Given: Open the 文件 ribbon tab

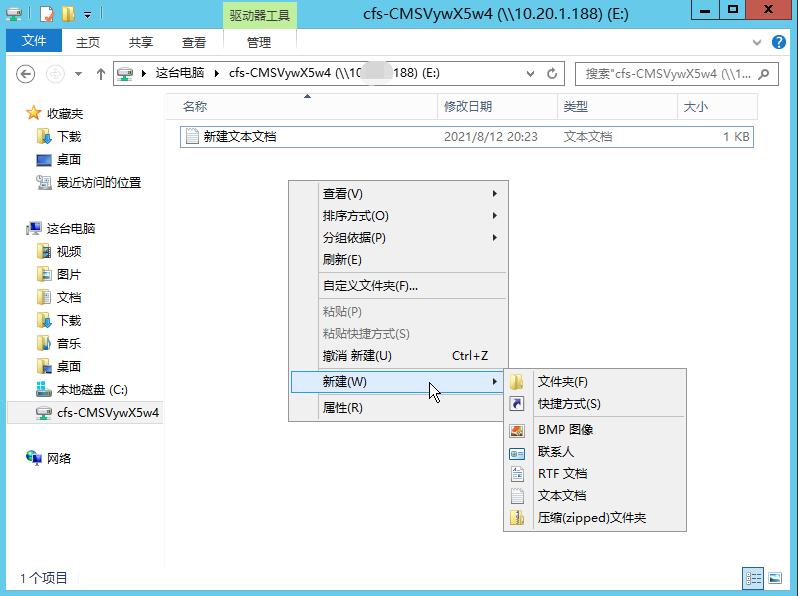Looking at the screenshot, I should [x=34, y=41].
